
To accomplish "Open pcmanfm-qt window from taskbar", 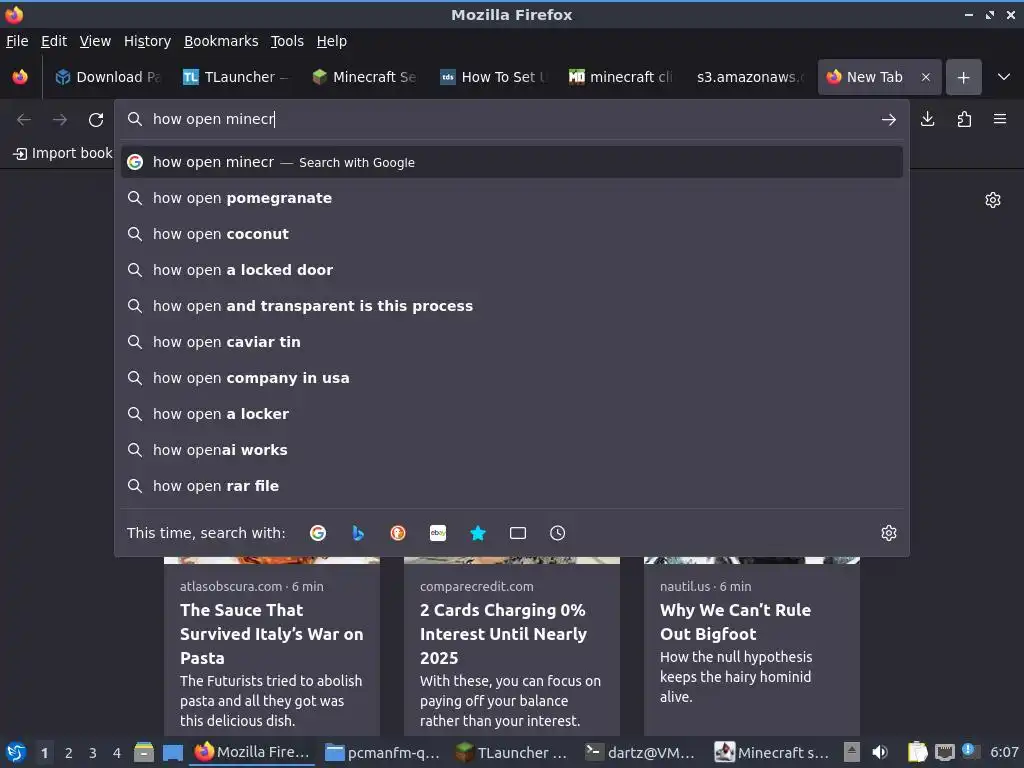I will [383, 752].
